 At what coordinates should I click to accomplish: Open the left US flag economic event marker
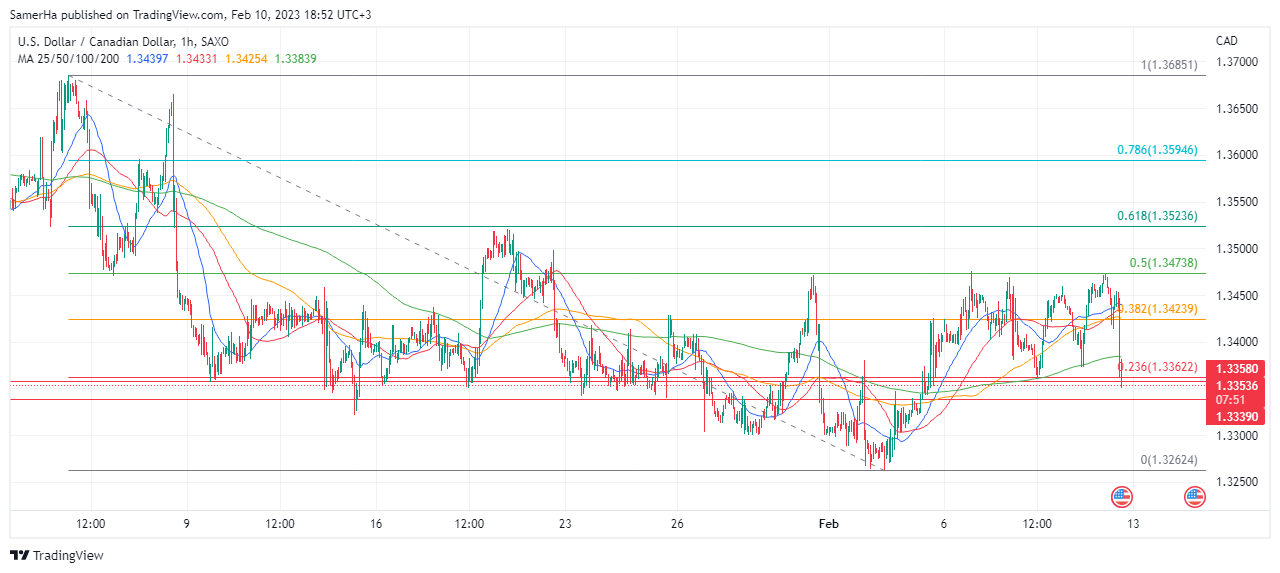pyautogui.click(x=1121, y=496)
